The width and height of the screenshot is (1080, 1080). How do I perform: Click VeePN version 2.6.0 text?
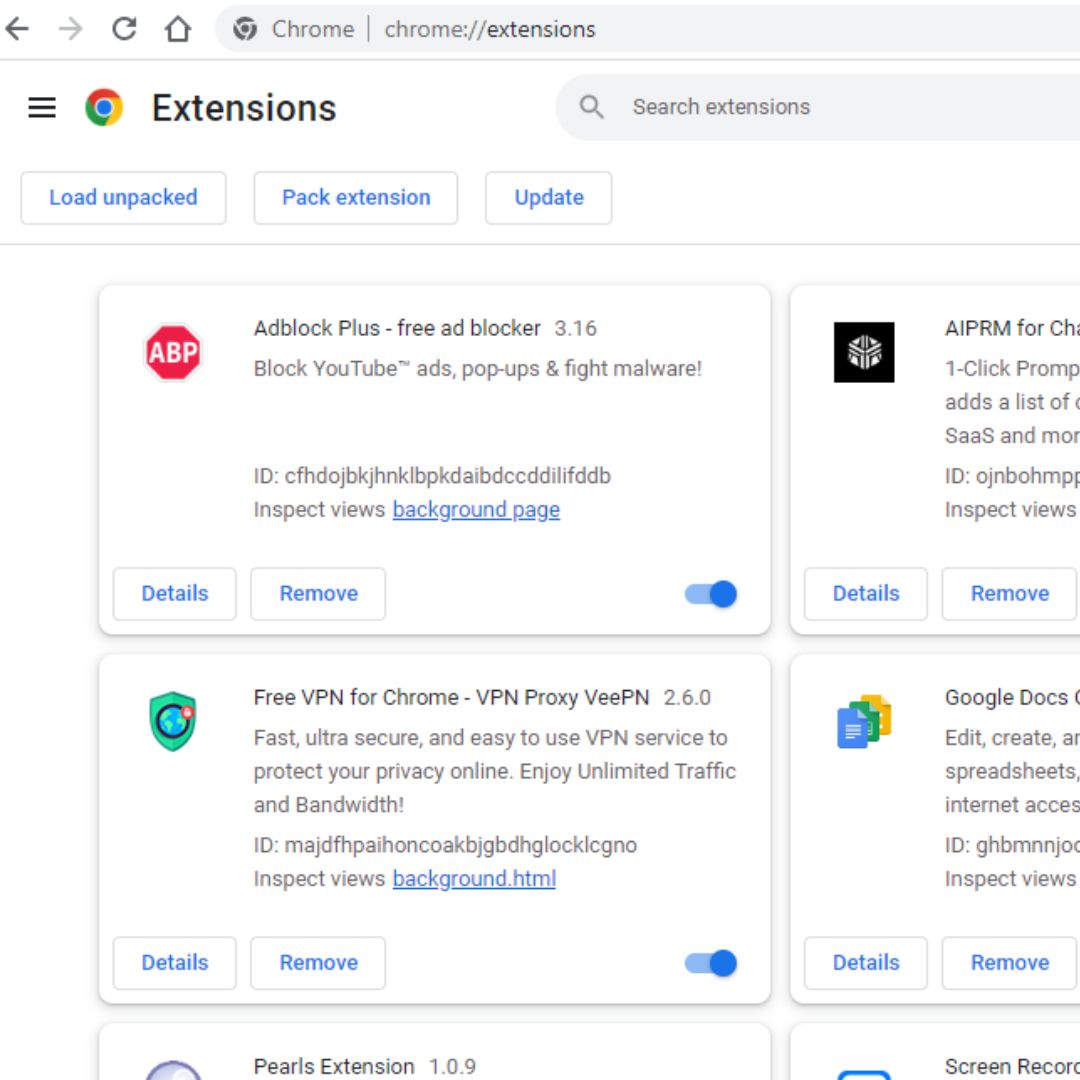point(687,698)
